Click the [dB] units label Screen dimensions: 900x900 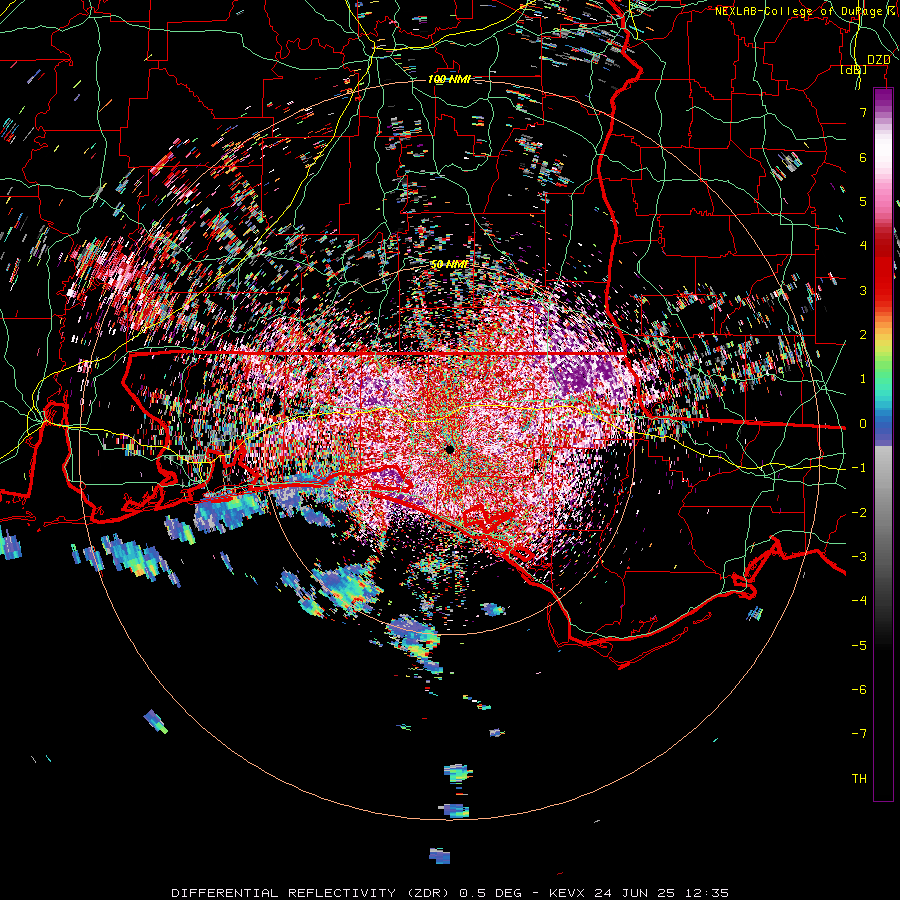click(854, 70)
